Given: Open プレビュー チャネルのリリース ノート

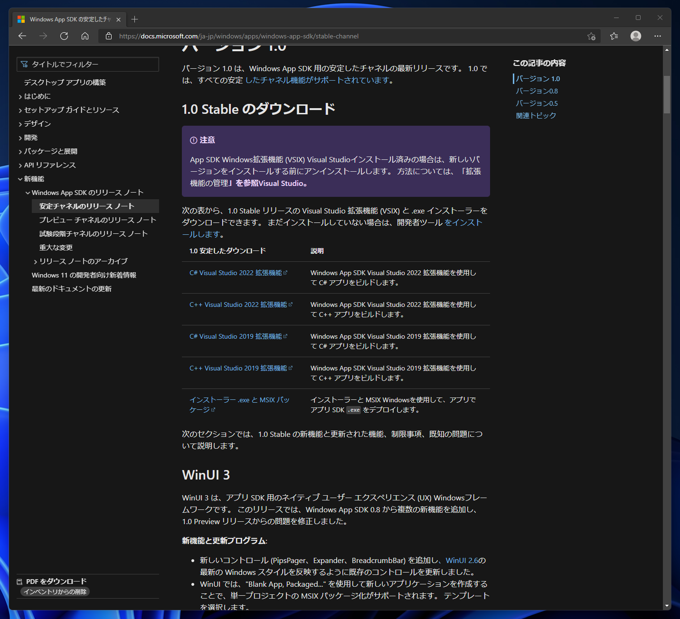Looking at the screenshot, I should point(98,220).
